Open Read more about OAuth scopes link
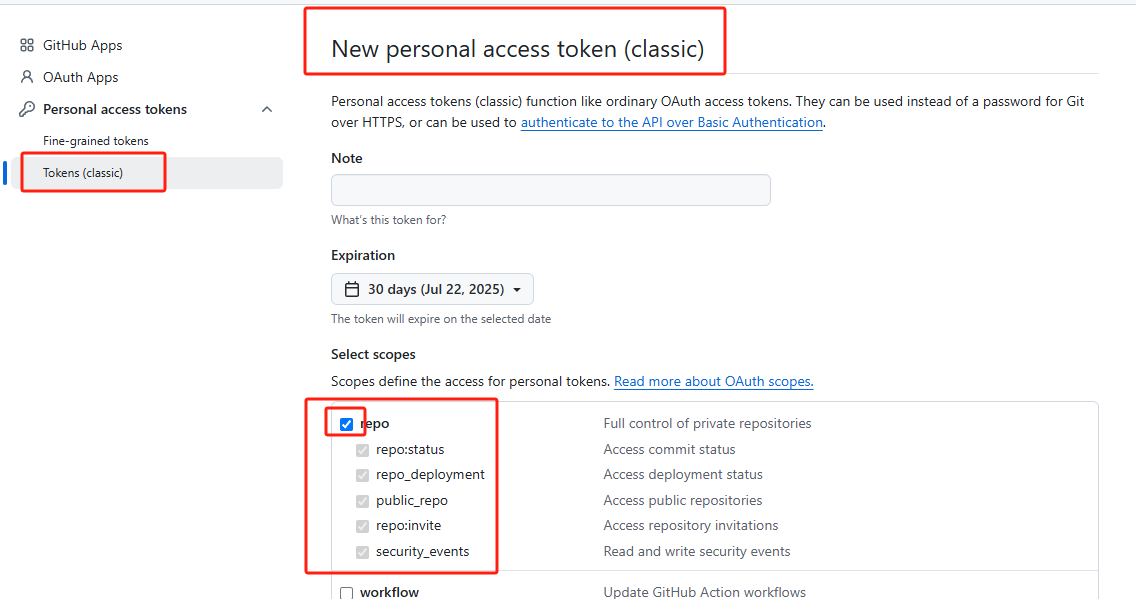Viewport: 1136px width, 599px height. click(714, 381)
